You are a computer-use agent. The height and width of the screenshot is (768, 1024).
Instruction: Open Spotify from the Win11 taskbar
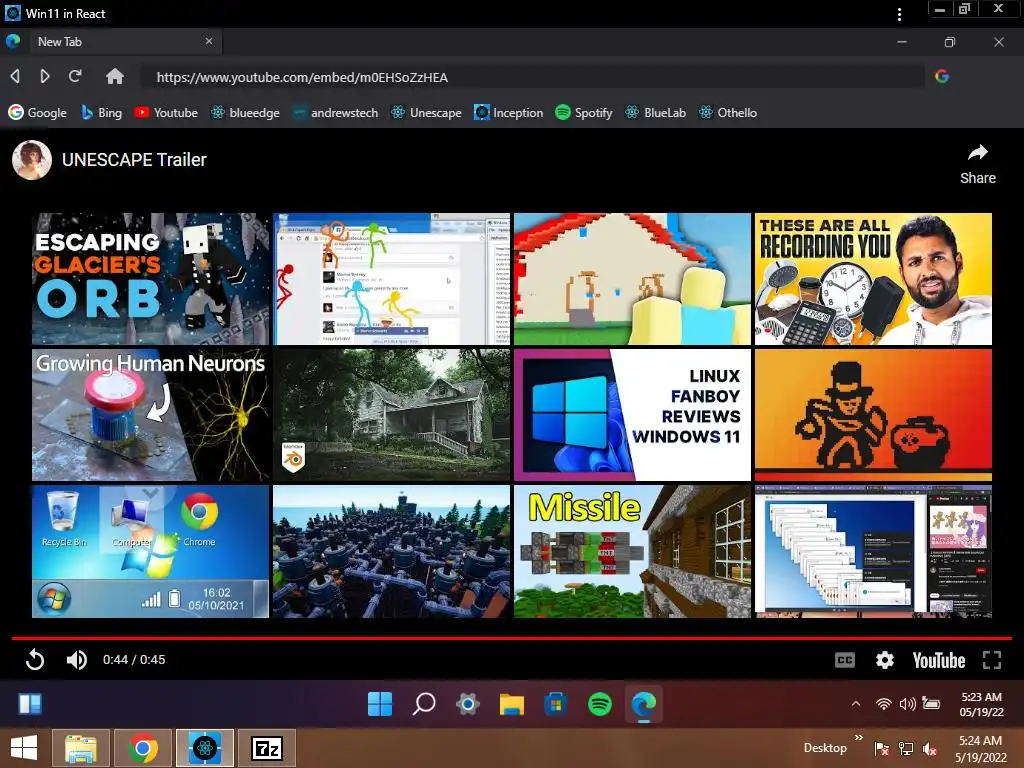(x=600, y=704)
